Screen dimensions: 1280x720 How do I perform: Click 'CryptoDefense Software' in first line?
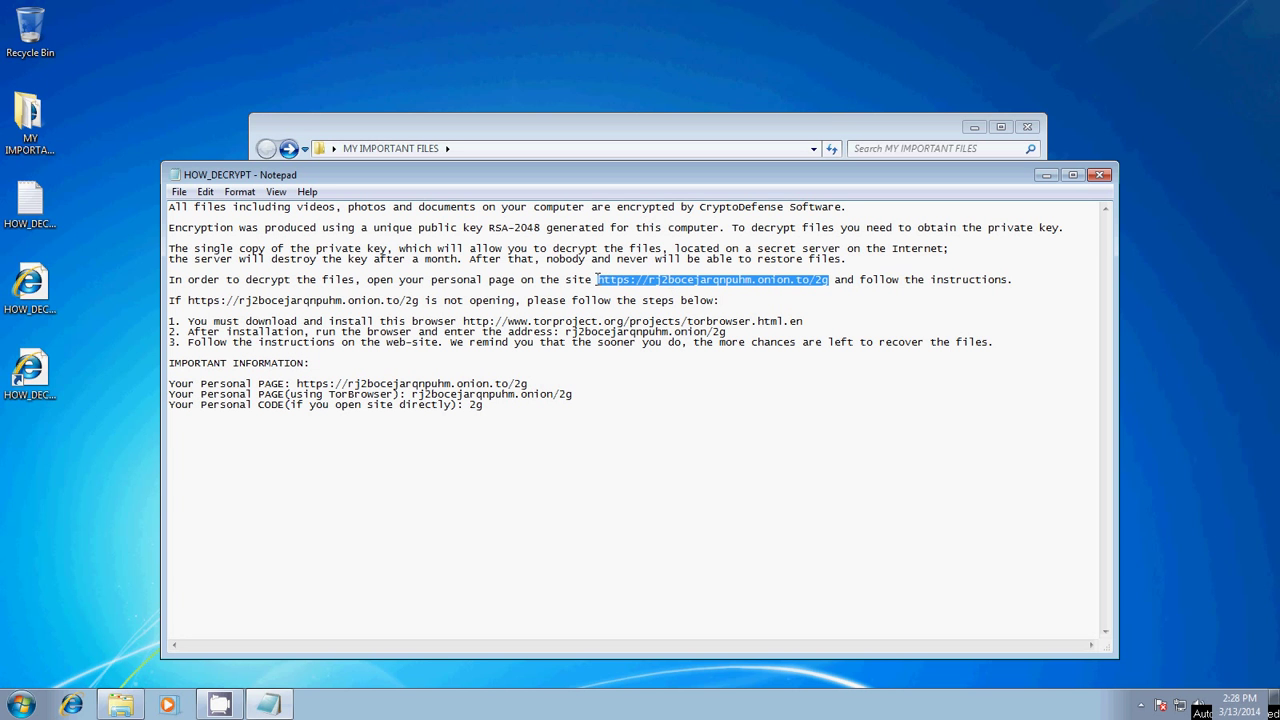click(772, 207)
